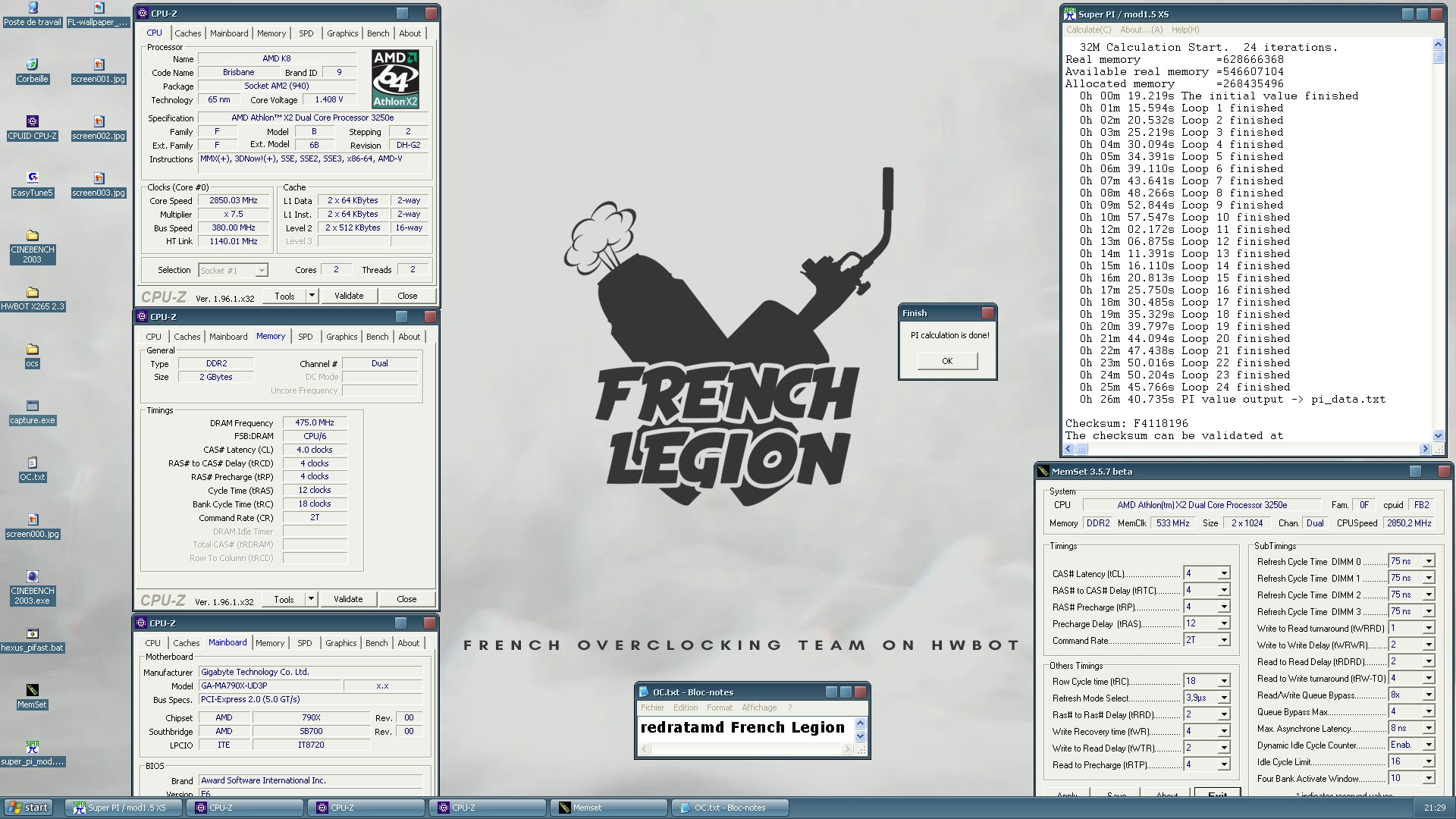Click Checksum: F4118196 line in Super PI

(x=1127, y=423)
